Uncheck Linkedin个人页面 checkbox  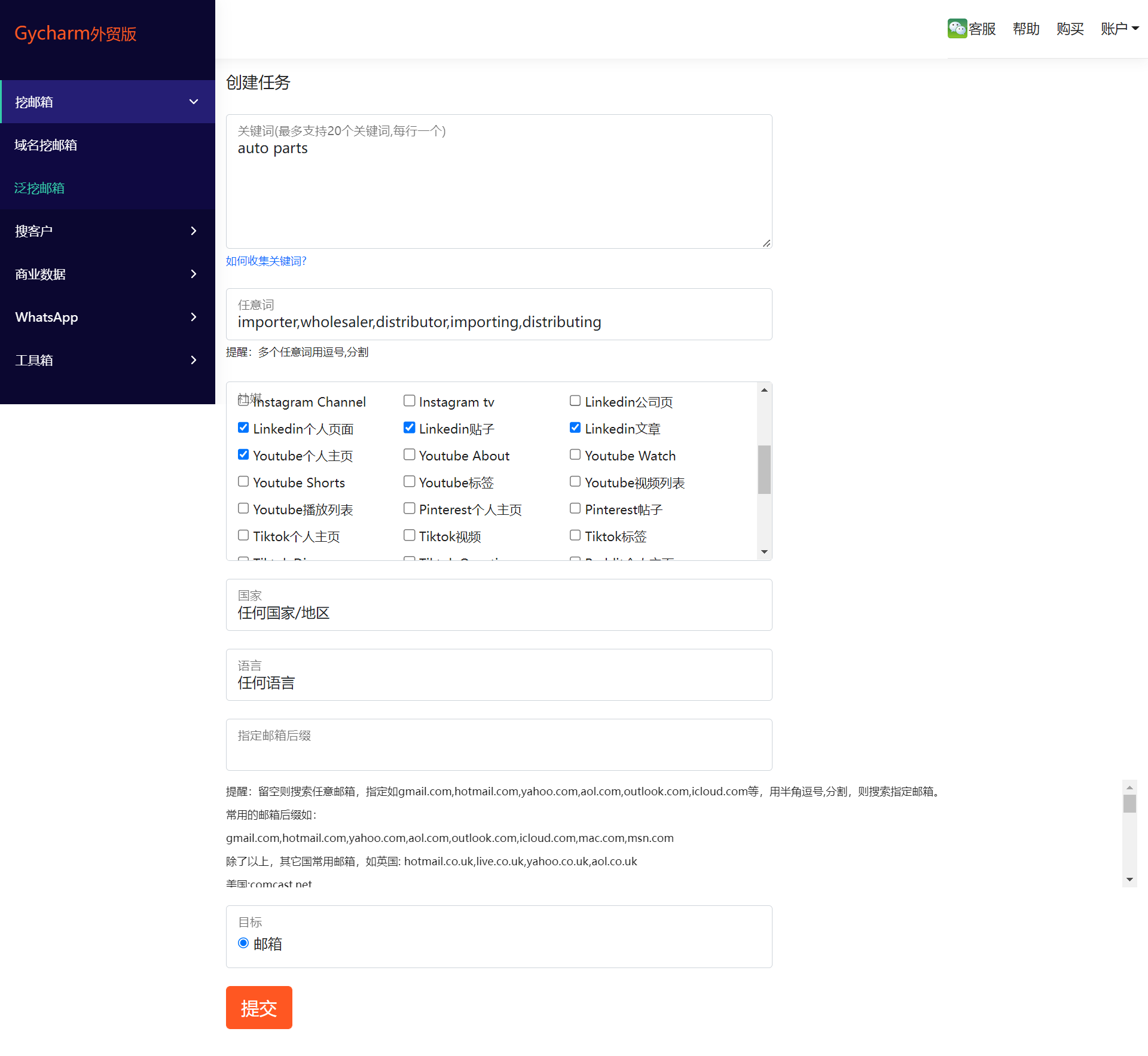(243, 428)
